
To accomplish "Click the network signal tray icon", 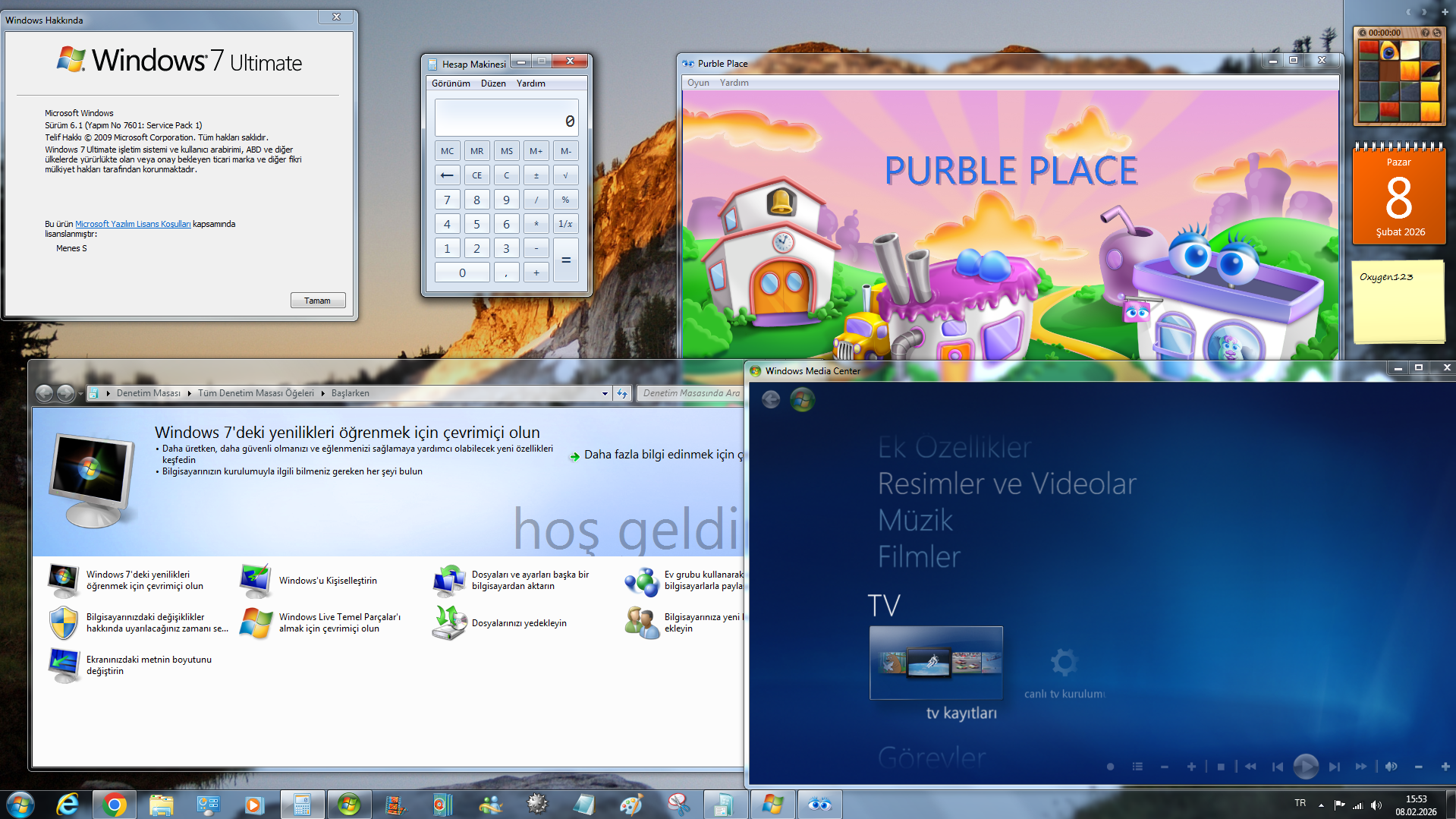I will [1357, 805].
